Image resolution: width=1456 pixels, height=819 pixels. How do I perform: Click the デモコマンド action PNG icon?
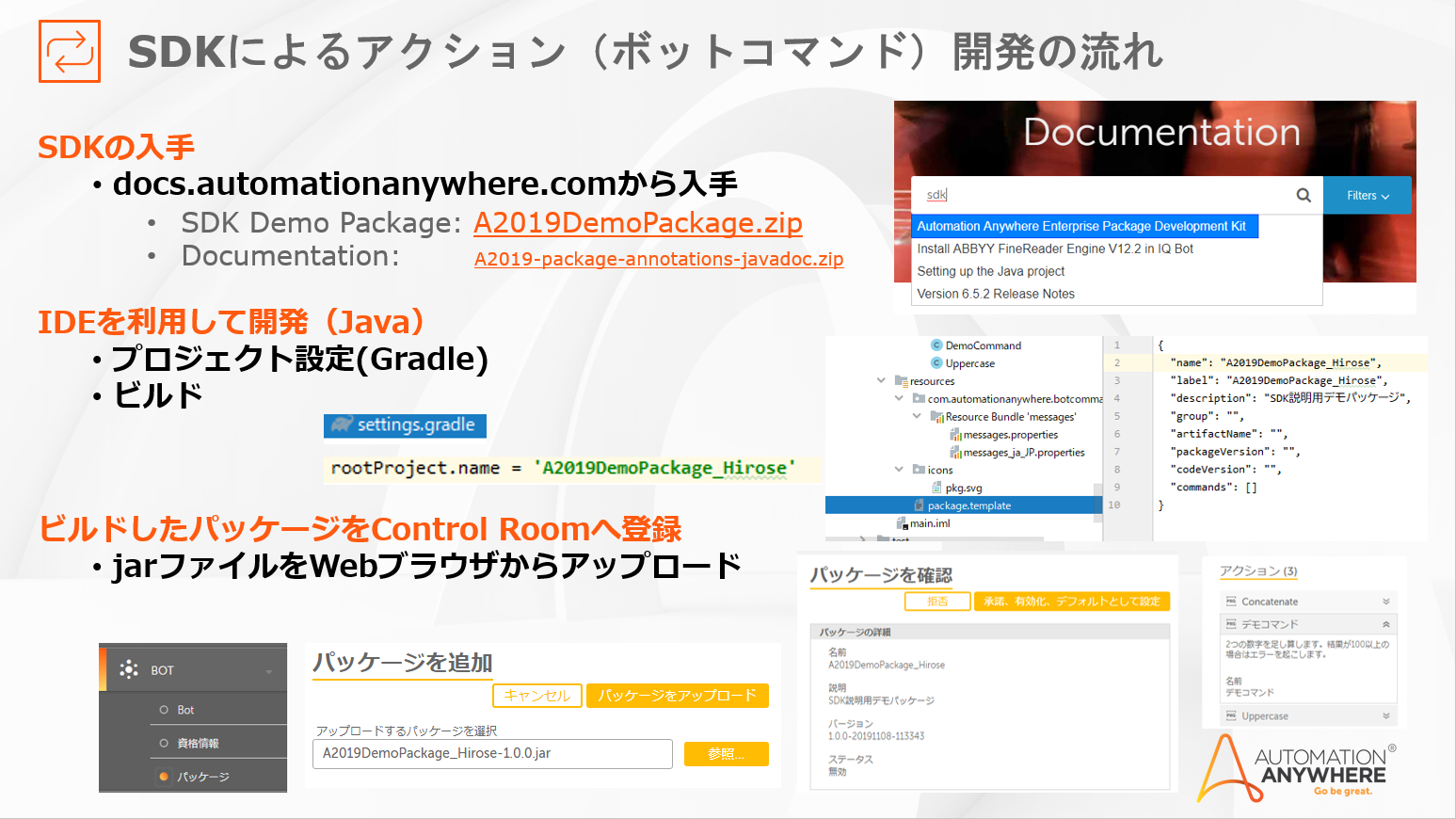point(1231,624)
